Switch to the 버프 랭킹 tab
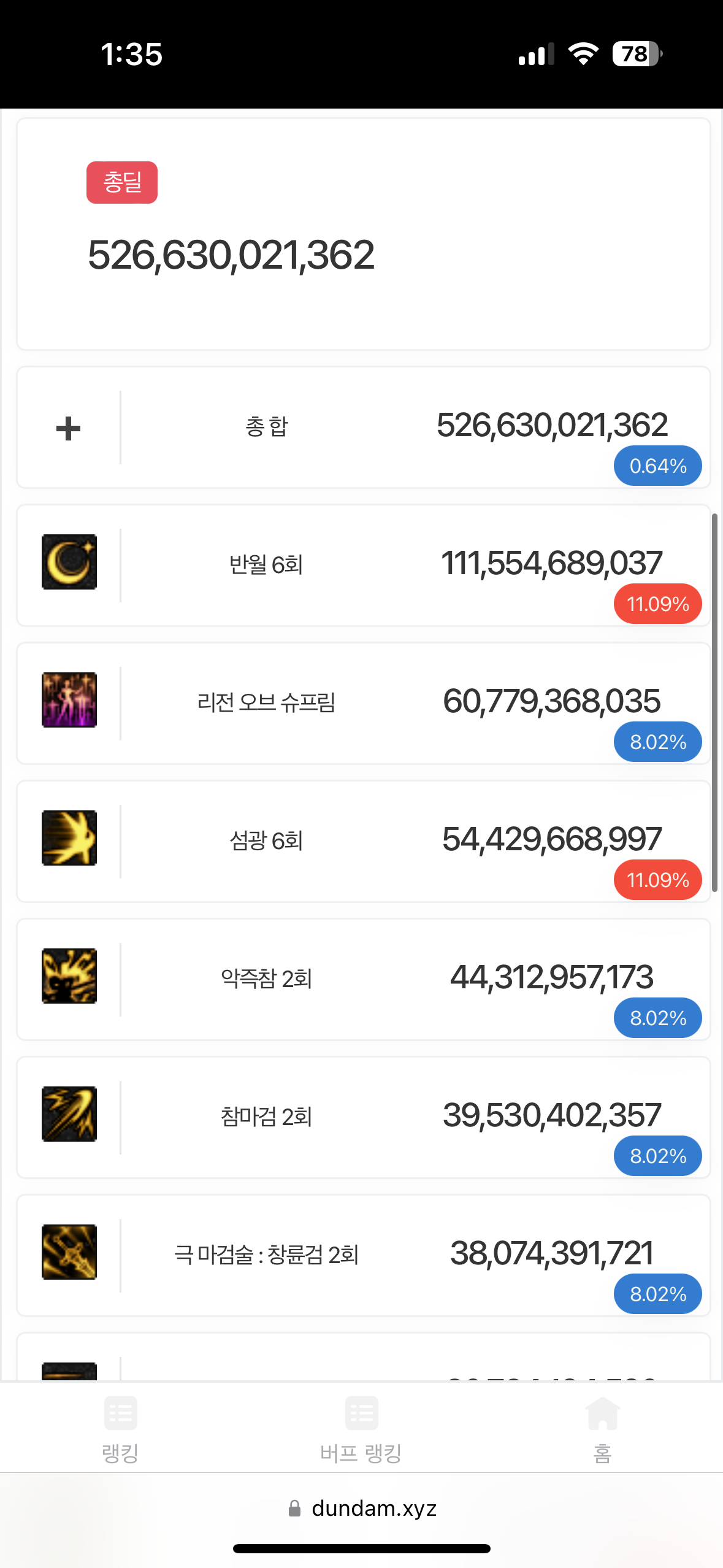The width and height of the screenshot is (723, 1568). pyautogui.click(x=361, y=1429)
